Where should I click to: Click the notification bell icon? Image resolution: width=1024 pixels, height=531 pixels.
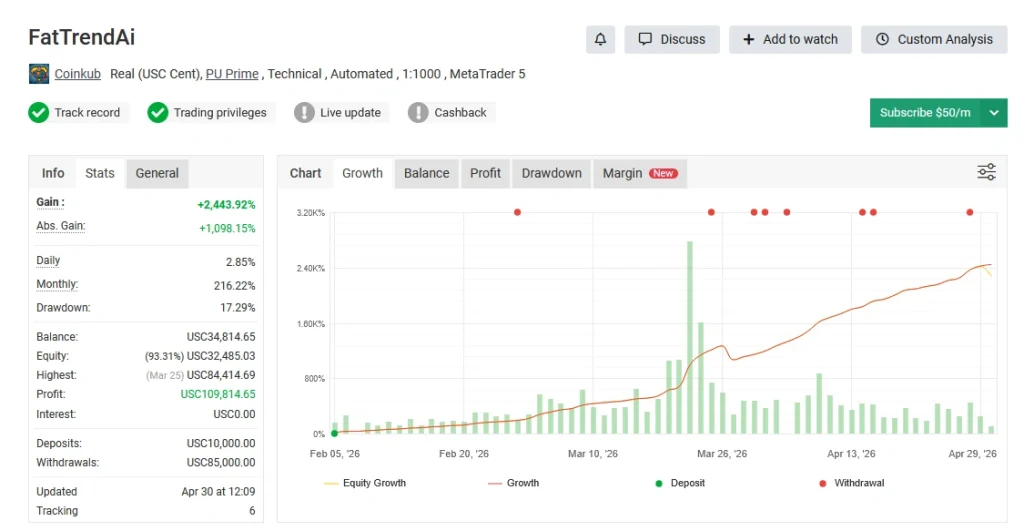(x=600, y=39)
